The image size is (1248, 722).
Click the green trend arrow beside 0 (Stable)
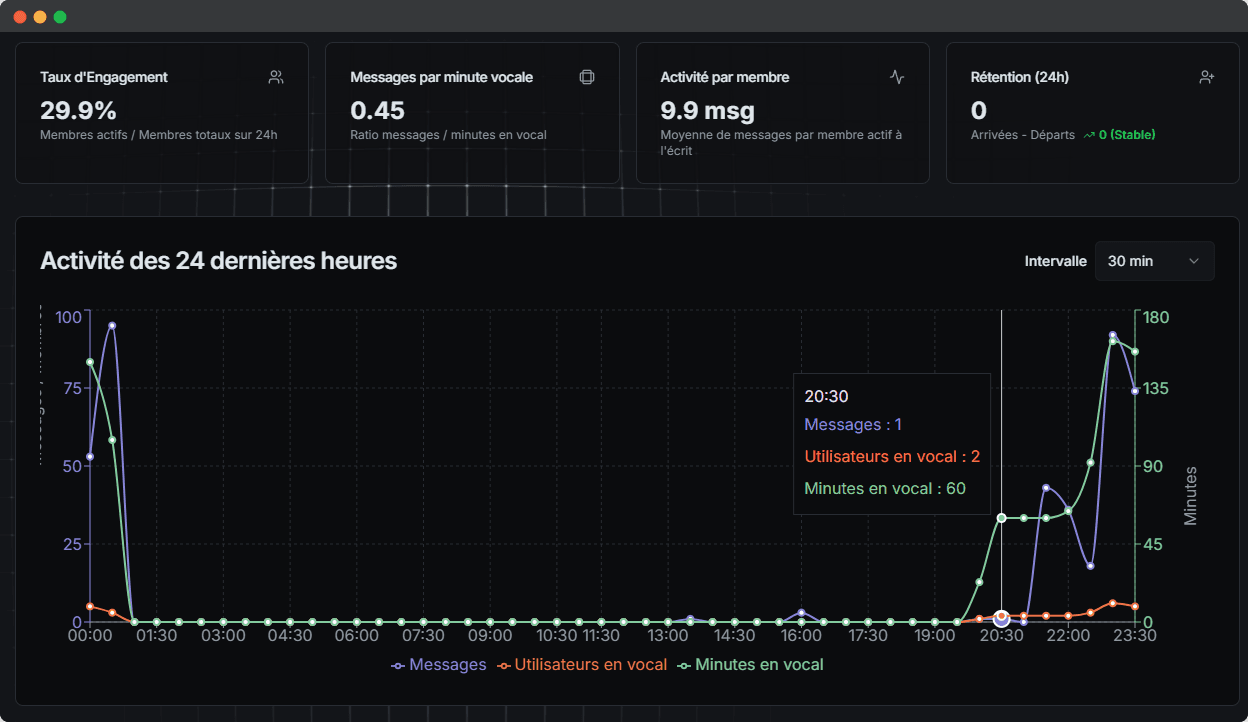pyautogui.click(x=1089, y=135)
